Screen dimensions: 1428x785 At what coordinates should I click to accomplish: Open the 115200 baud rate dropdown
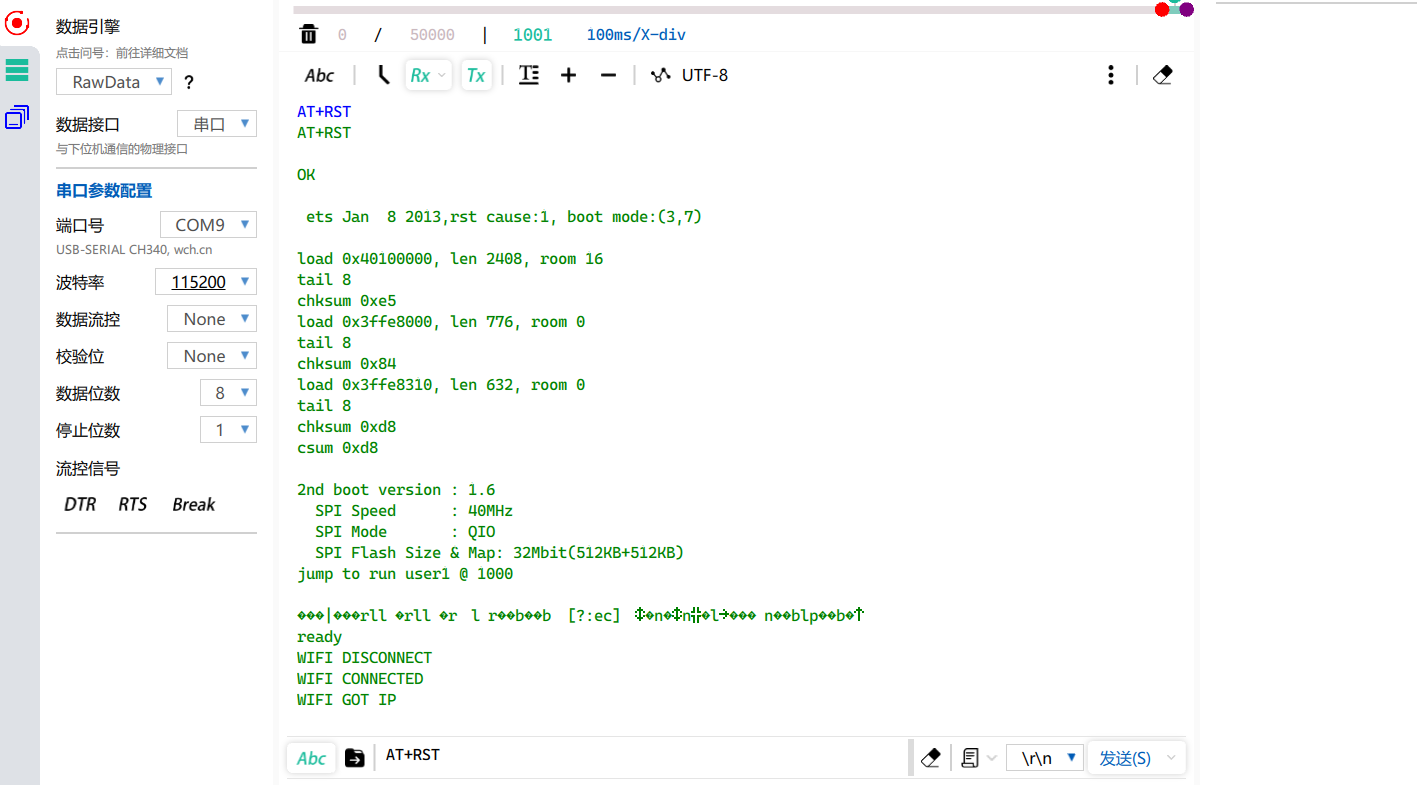(206, 282)
